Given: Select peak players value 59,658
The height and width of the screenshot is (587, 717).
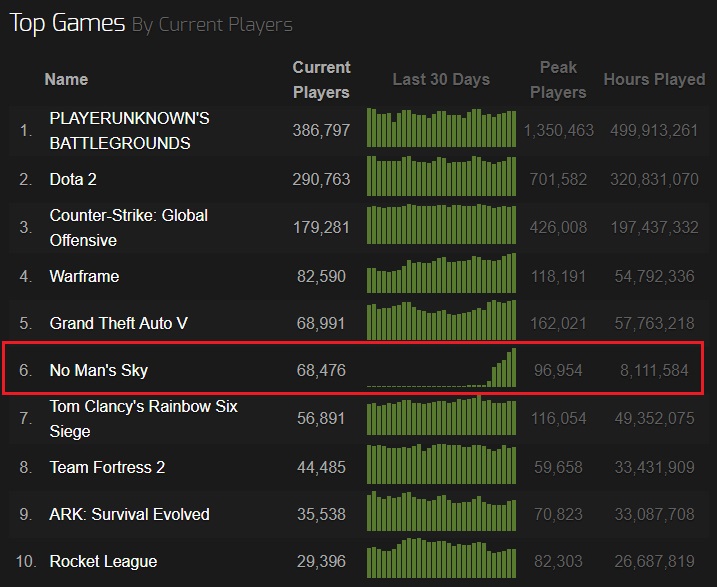Looking at the screenshot, I should coord(558,467).
